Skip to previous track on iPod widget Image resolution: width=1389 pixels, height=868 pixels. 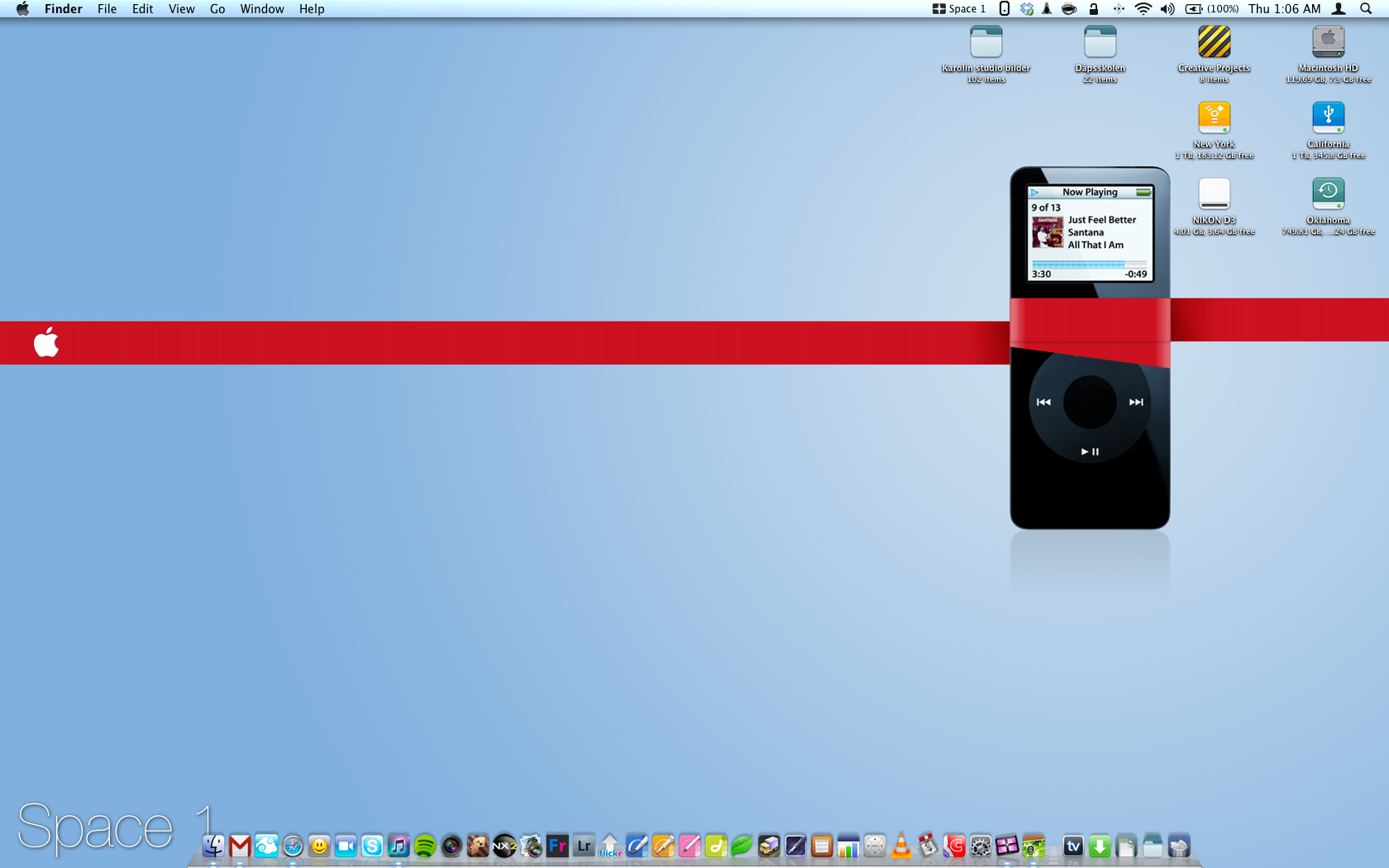[x=1043, y=402]
